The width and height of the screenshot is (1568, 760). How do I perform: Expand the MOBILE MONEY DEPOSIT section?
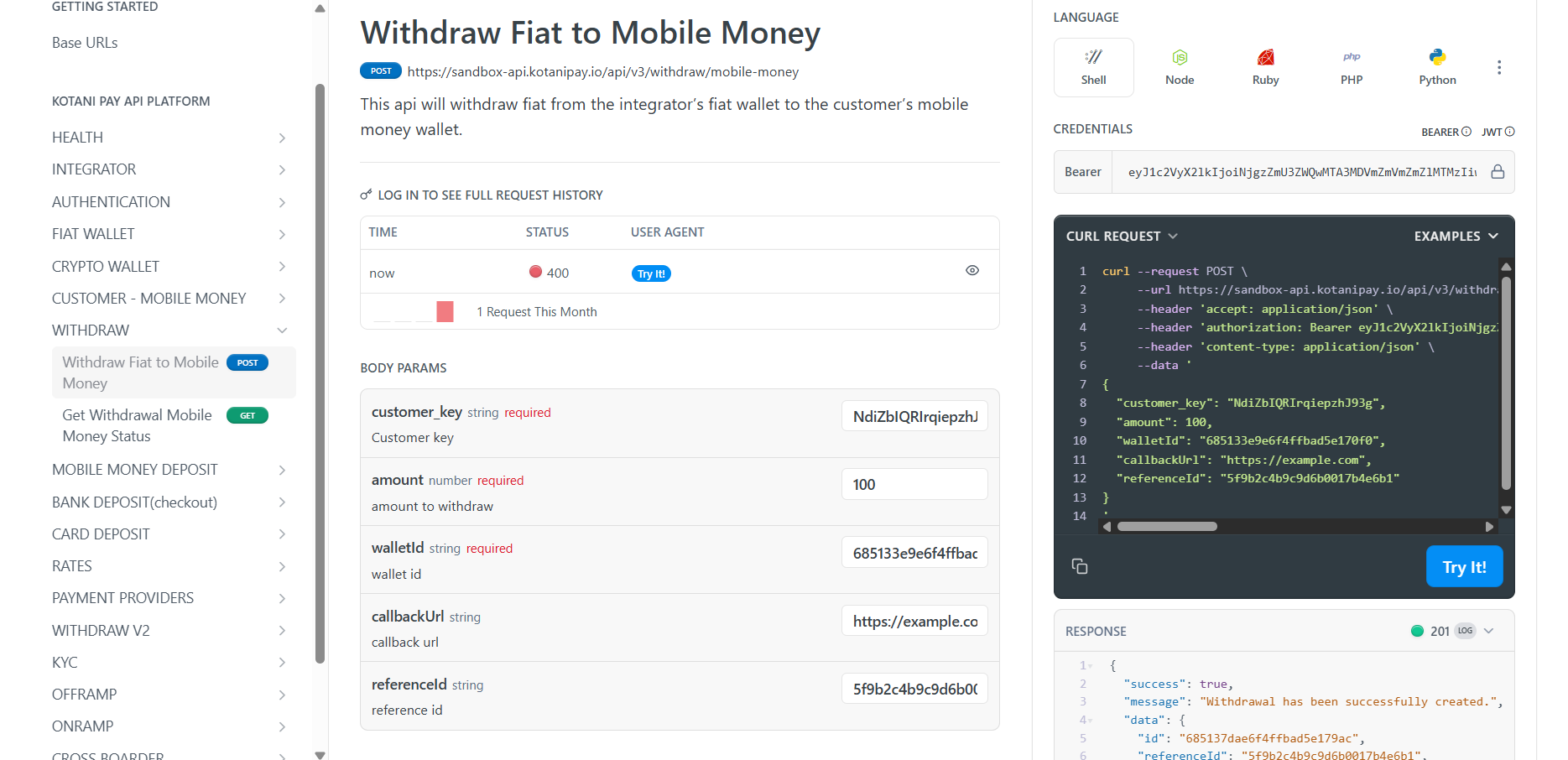tap(169, 470)
